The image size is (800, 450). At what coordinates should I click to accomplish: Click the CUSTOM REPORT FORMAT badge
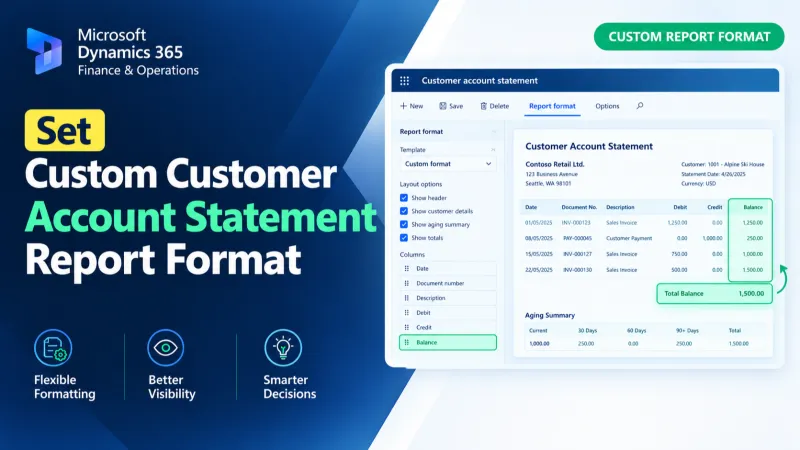point(689,37)
